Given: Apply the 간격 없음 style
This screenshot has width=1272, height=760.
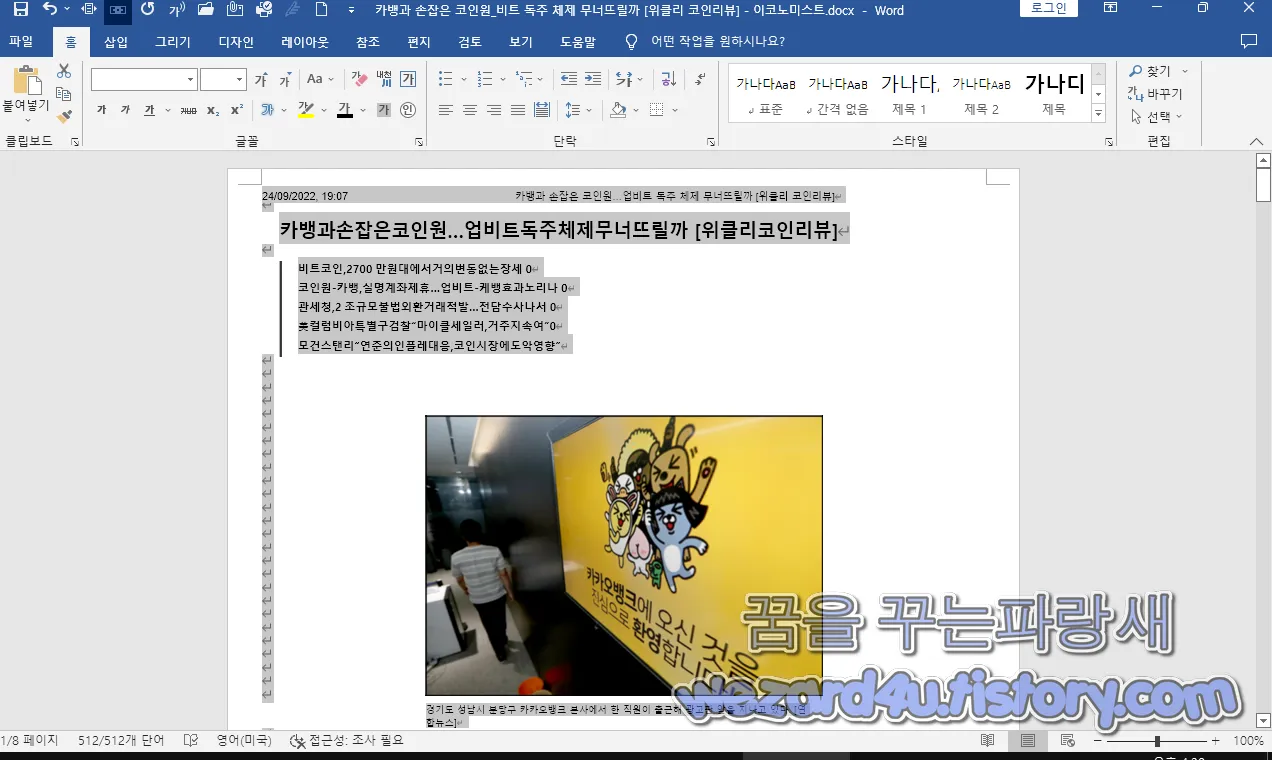Looking at the screenshot, I should pyautogui.click(x=838, y=93).
